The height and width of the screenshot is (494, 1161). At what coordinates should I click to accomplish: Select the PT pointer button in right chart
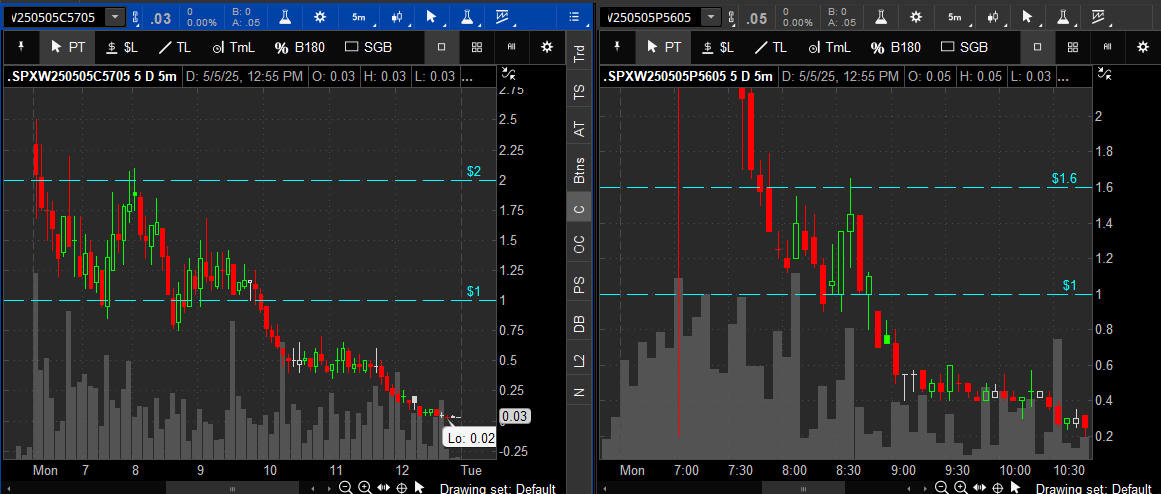(664, 47)
